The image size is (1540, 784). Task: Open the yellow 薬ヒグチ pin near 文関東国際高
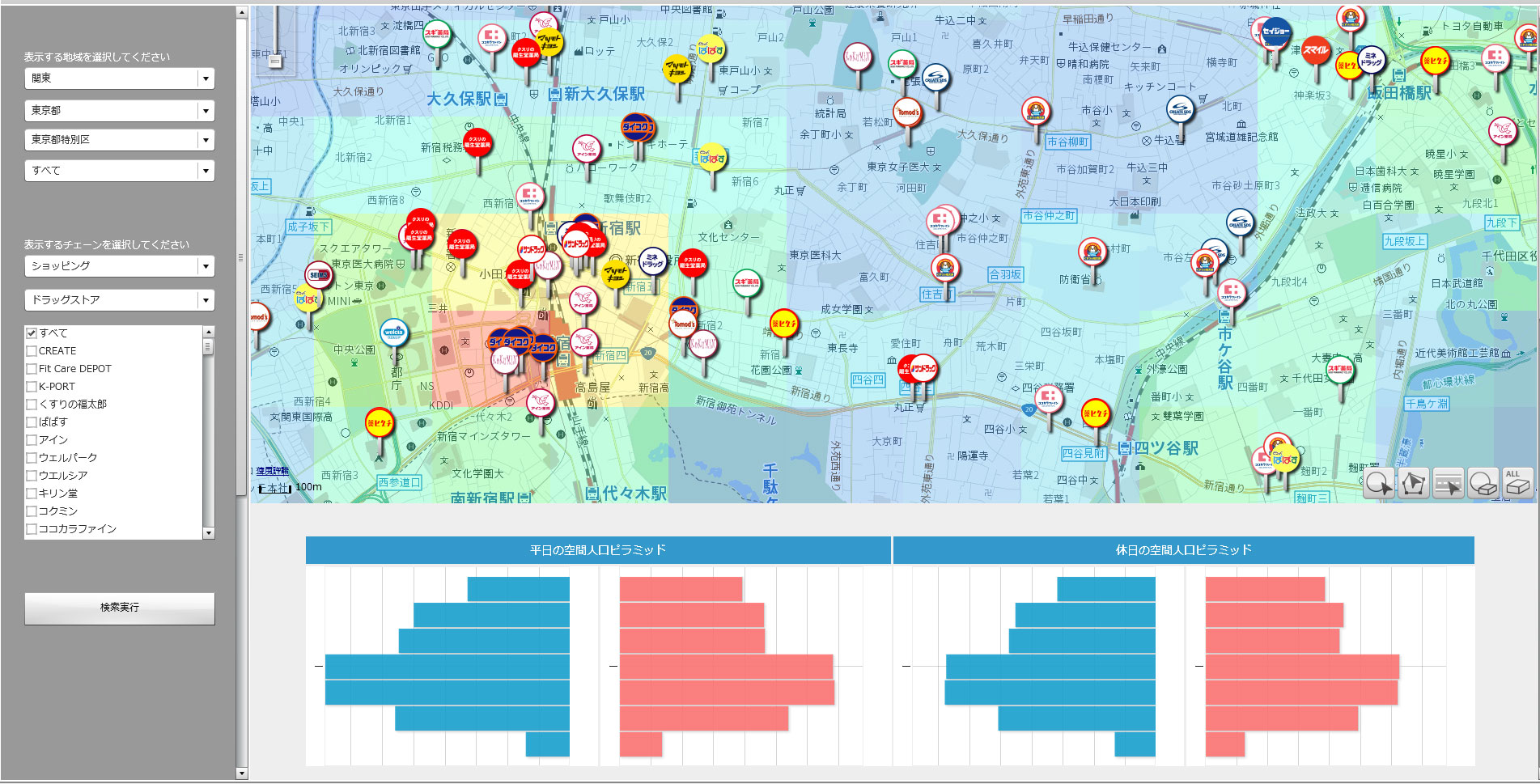pos(379,423)
